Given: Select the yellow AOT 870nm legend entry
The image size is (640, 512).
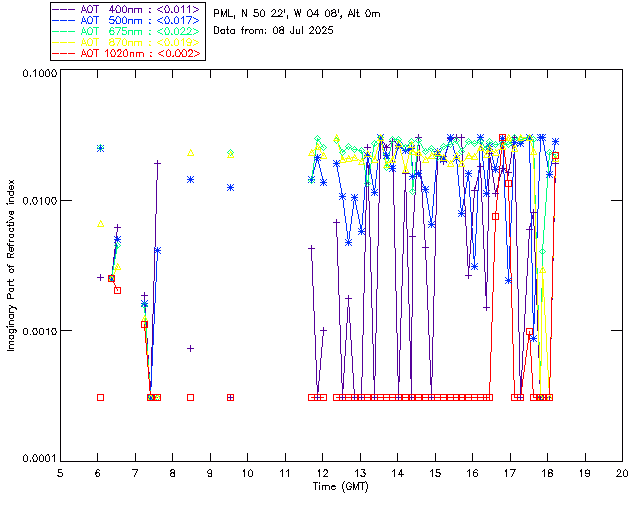Looking at the screenshot, I should [127, 41].
